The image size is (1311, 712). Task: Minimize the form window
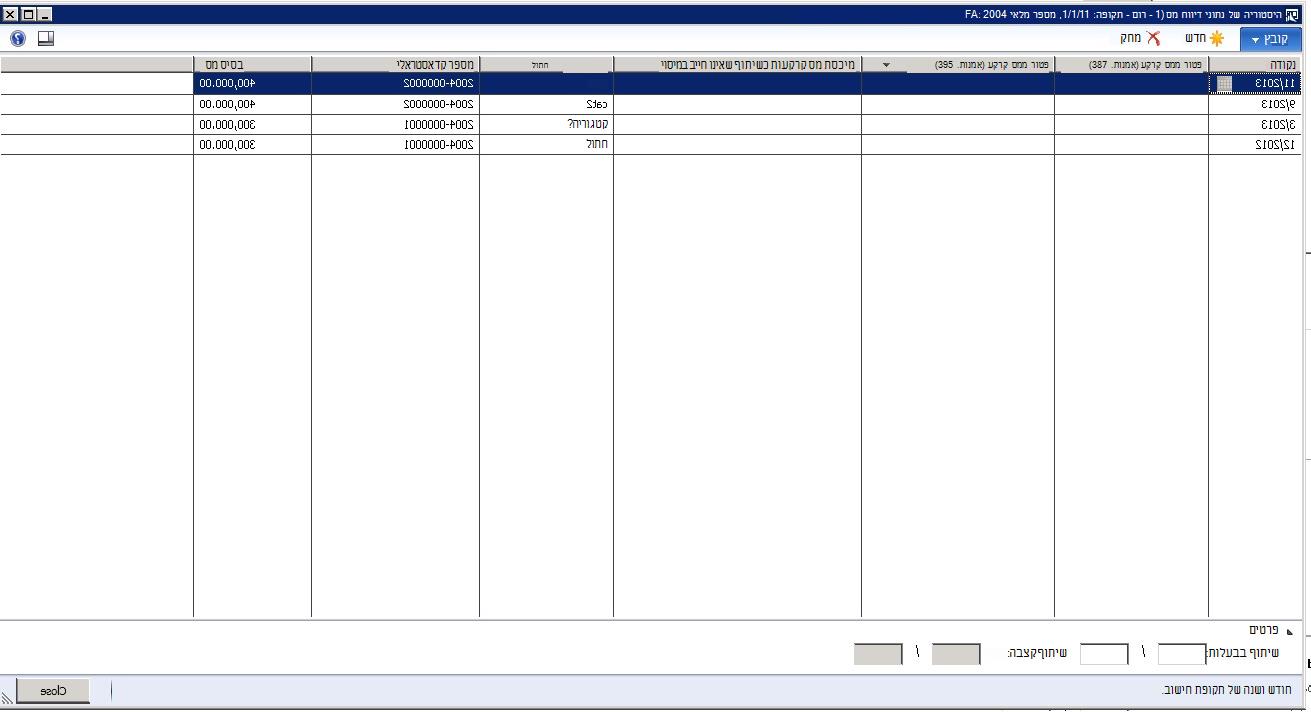point(45,15)
